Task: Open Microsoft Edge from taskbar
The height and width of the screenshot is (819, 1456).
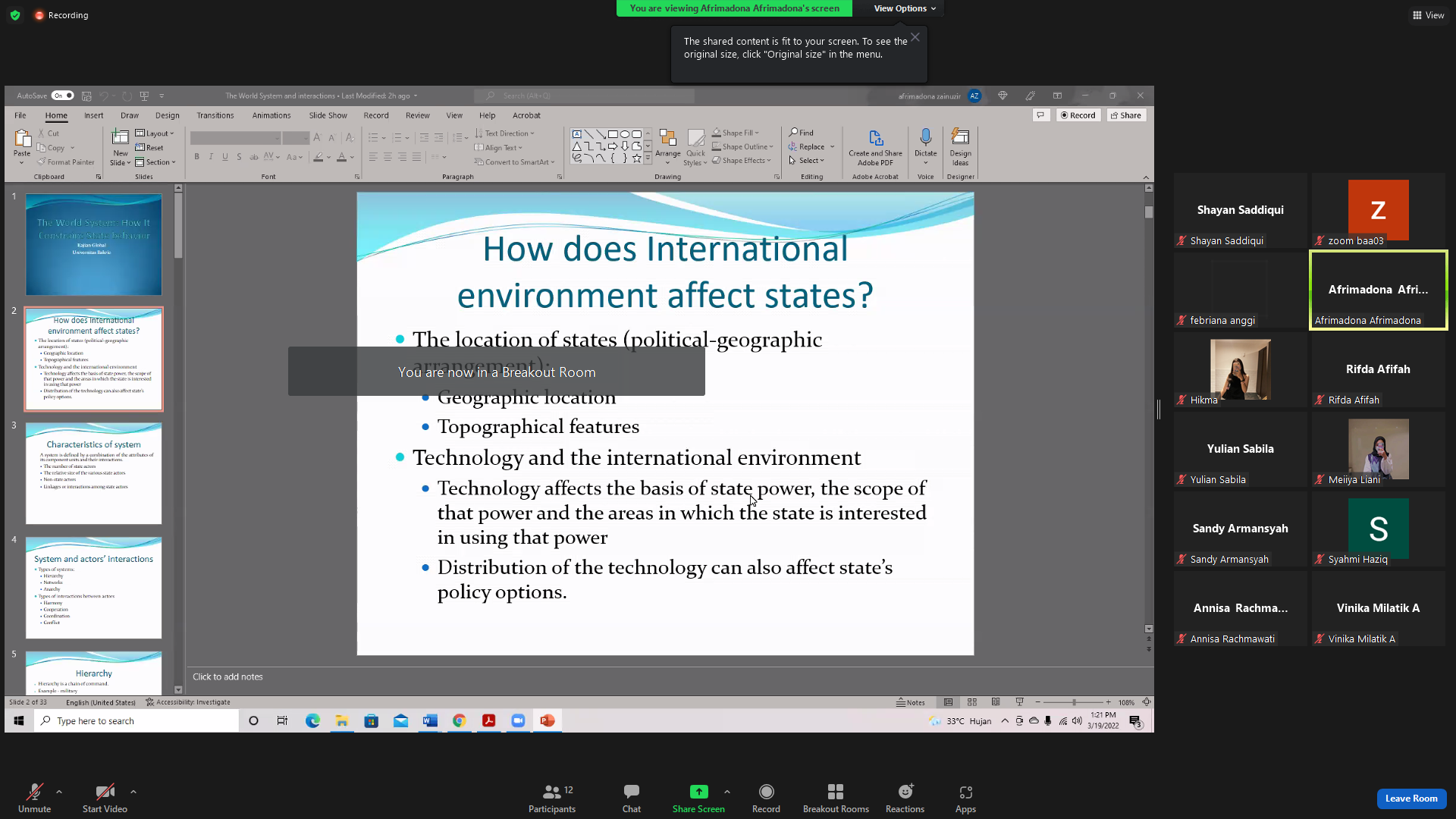Action: 312,721
